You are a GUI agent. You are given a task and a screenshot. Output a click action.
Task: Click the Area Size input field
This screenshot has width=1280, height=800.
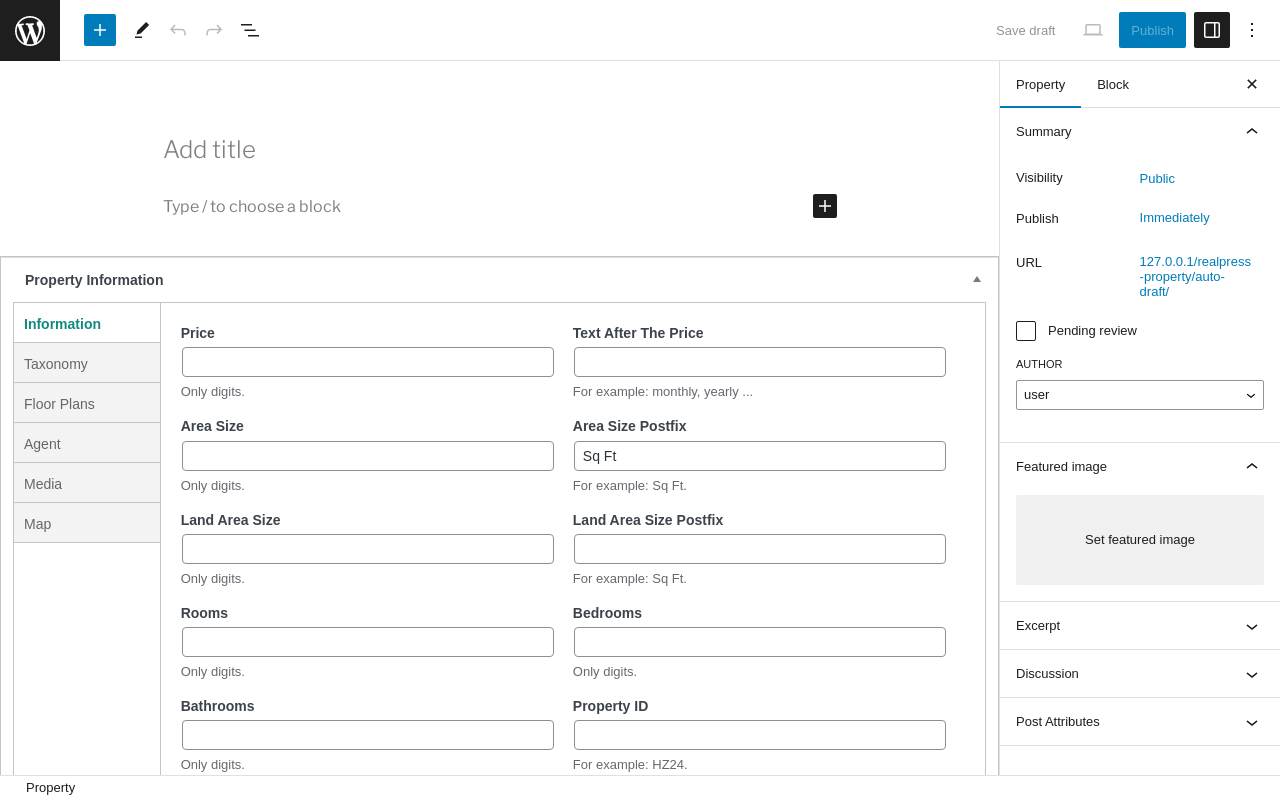click(368, 456)
